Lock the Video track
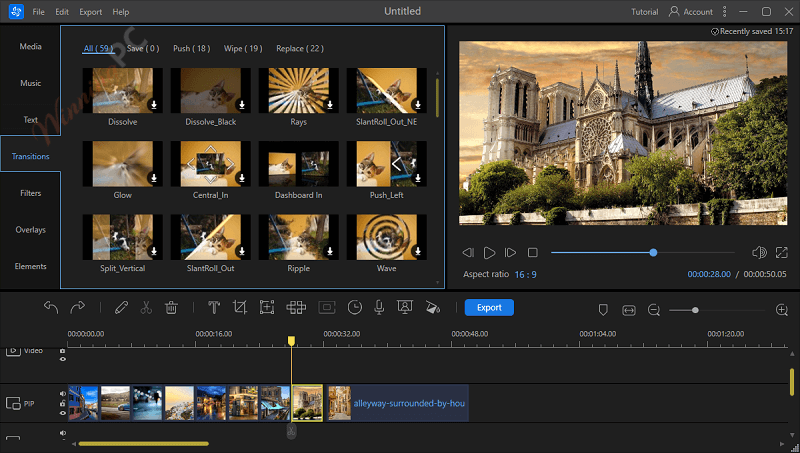Screen dimensions: 800x453 click(x=63, y=350)
